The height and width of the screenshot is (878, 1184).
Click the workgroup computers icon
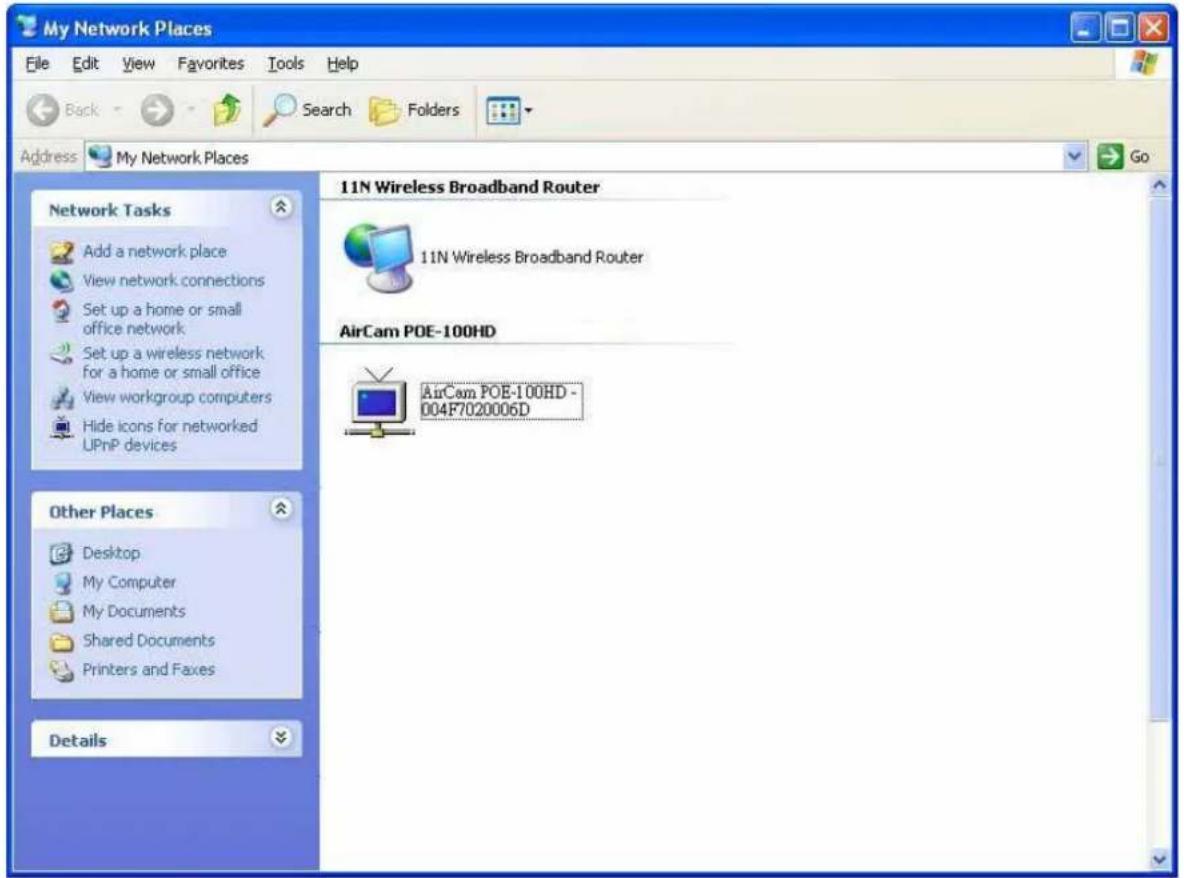pyautogui.click(x=62, y=397)
